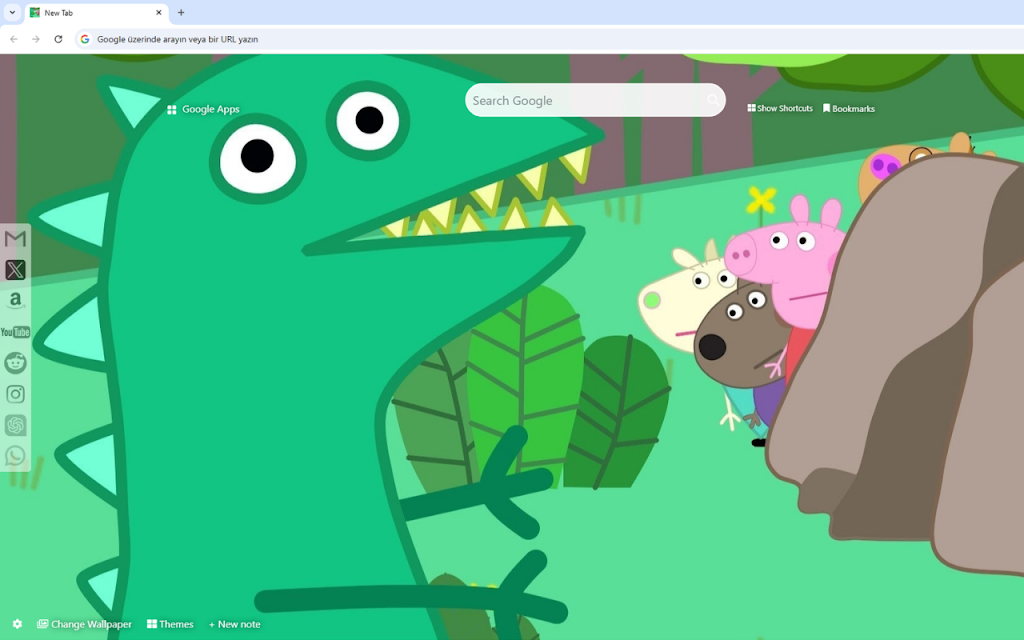Open a new browser tab
Viewport: 1024px width, 640px height.
[x=181, y=12]
